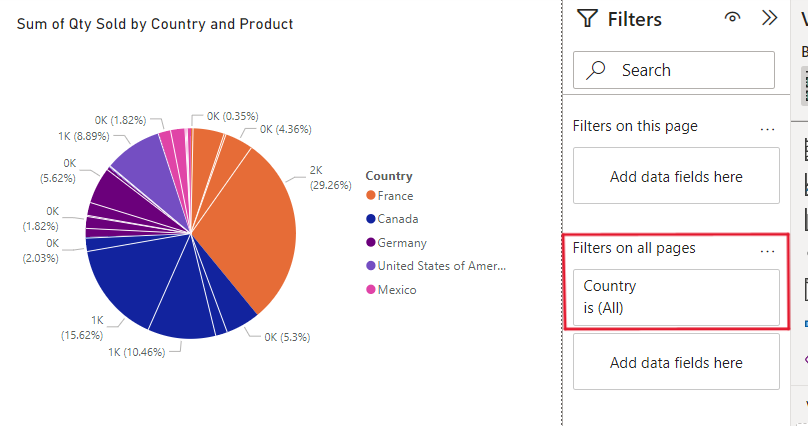Click the France orange legend swatch

(x=371, y=196)
